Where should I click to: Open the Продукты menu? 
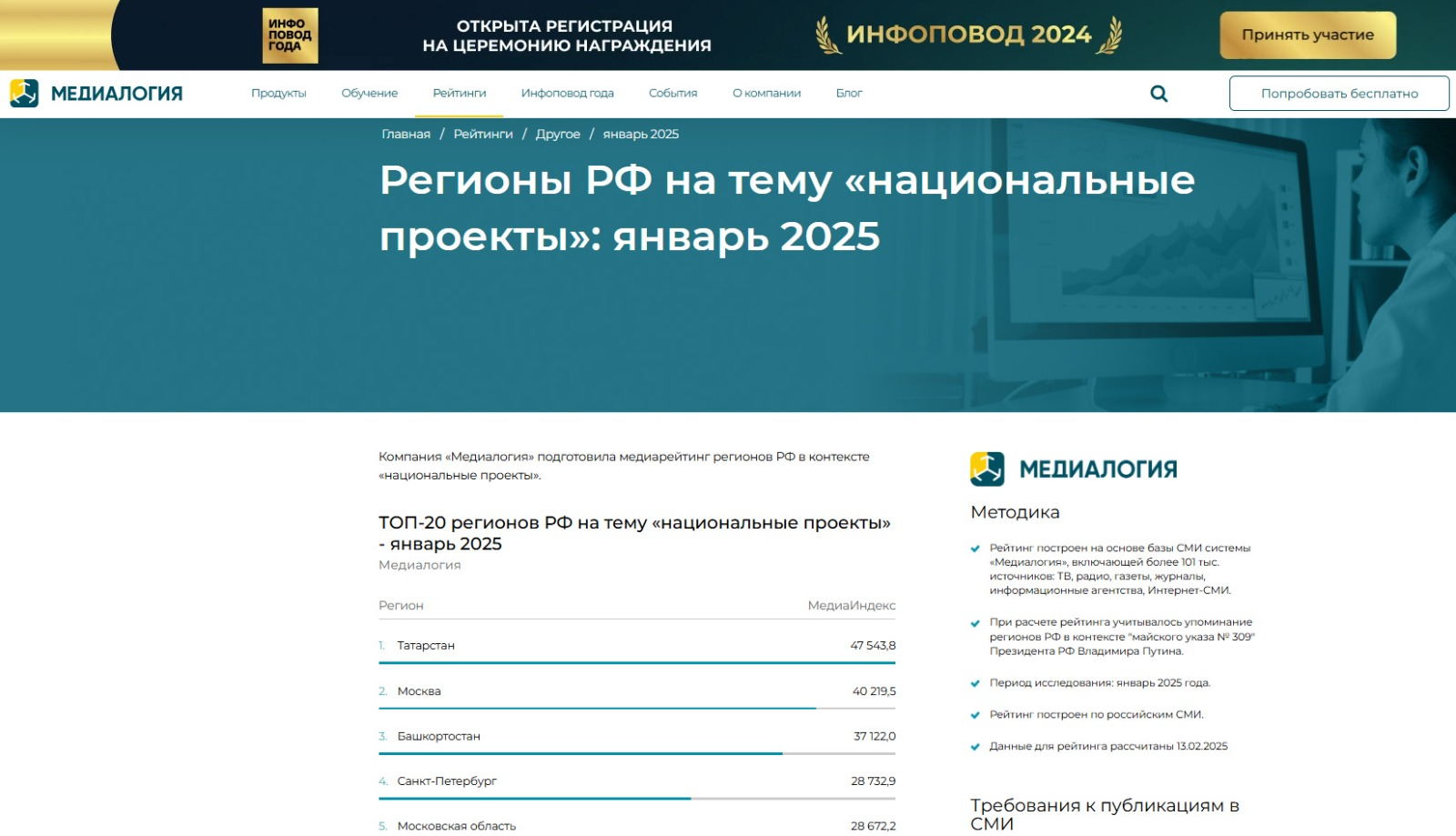tap(278, 94)
